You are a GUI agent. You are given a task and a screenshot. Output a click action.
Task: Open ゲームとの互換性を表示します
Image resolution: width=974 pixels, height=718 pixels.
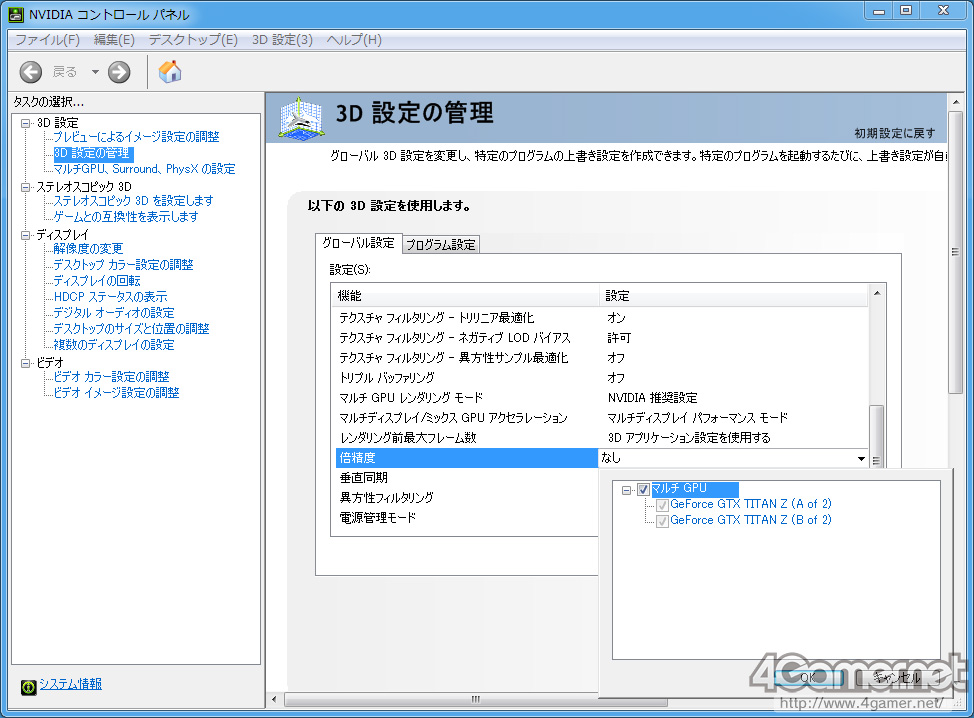click(125, 217)
